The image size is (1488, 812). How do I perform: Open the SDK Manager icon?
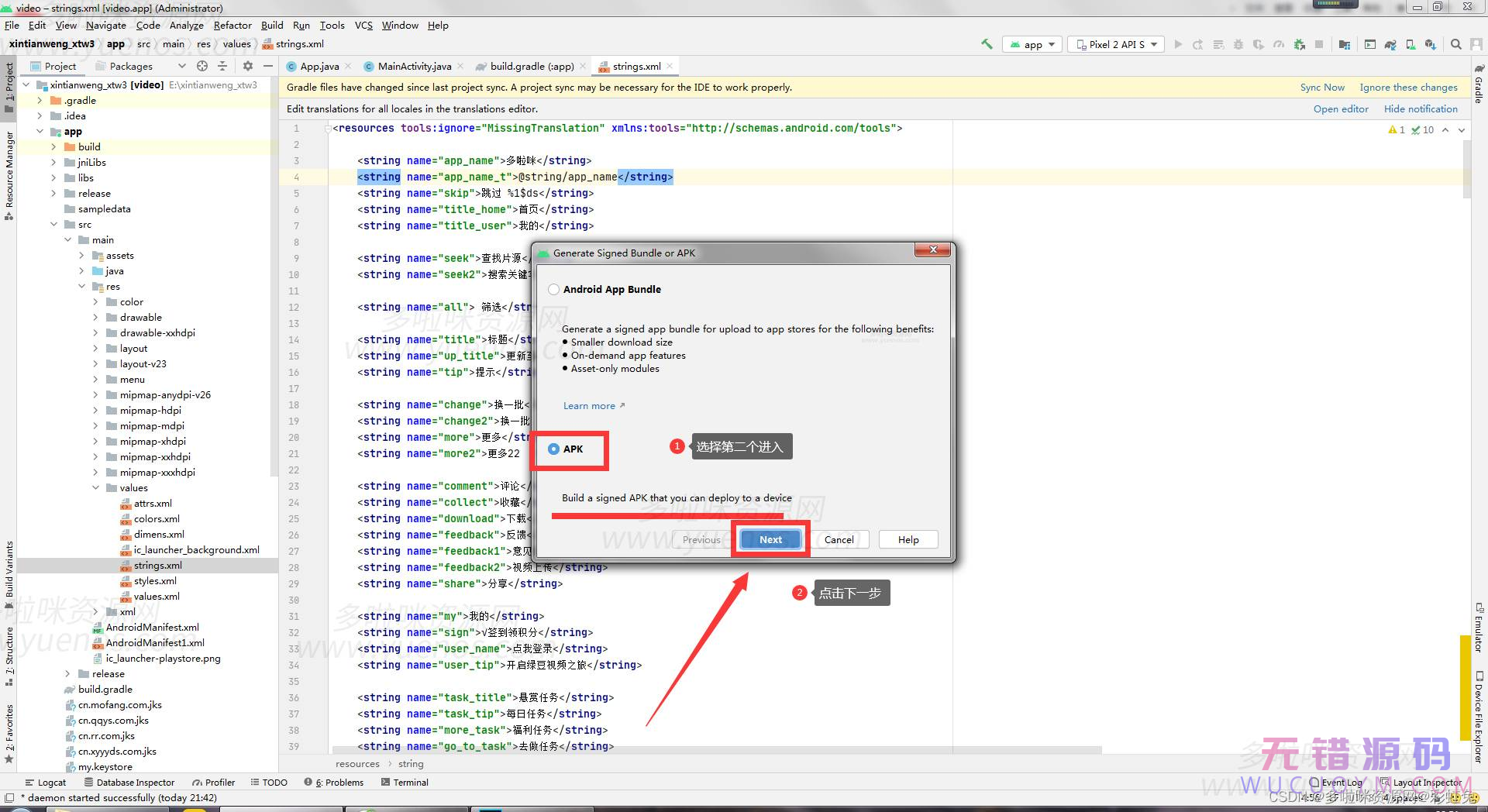(1430, 44)
